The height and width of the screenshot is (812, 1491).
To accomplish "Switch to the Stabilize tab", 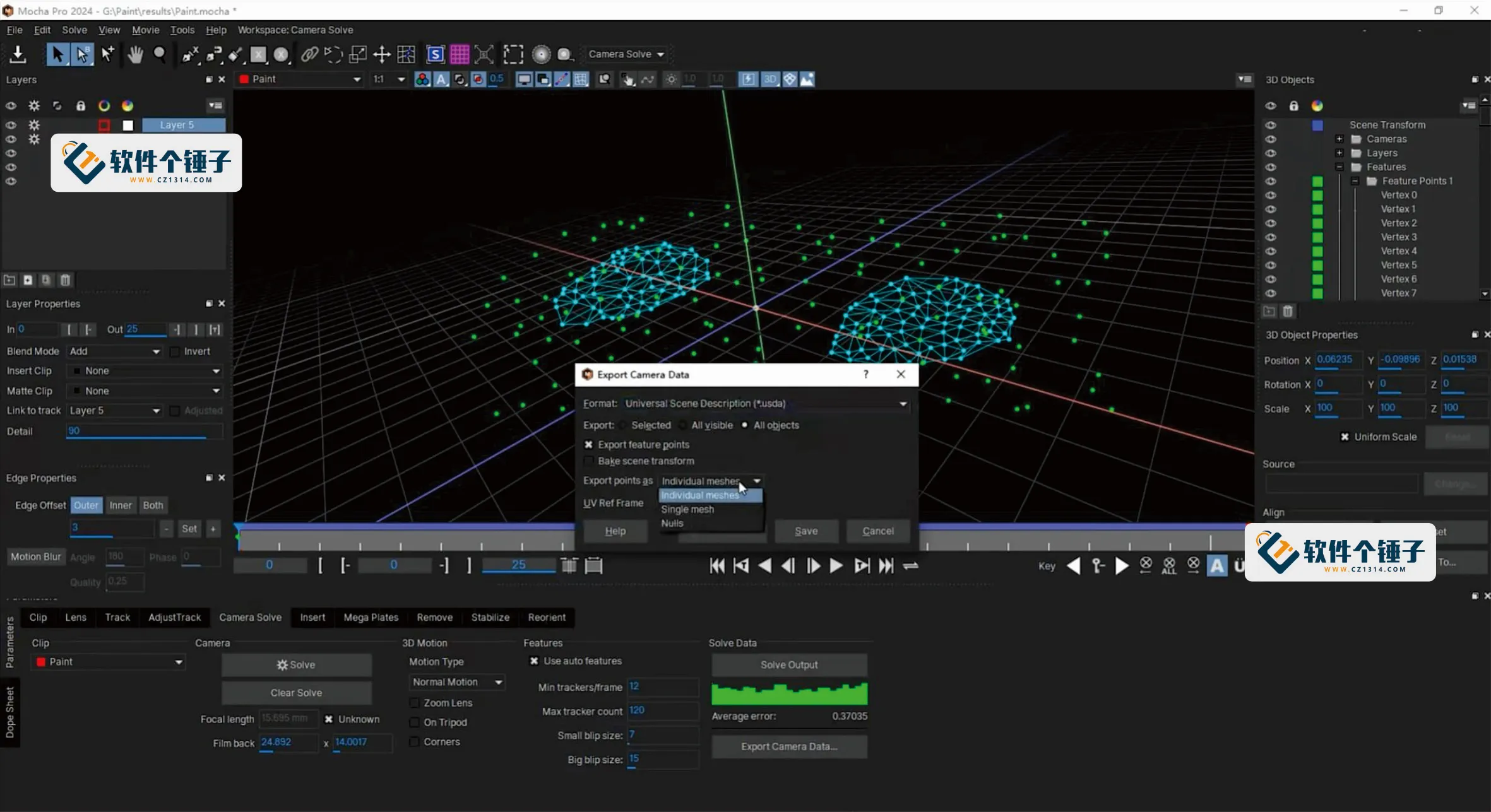I will click(490, 617).
